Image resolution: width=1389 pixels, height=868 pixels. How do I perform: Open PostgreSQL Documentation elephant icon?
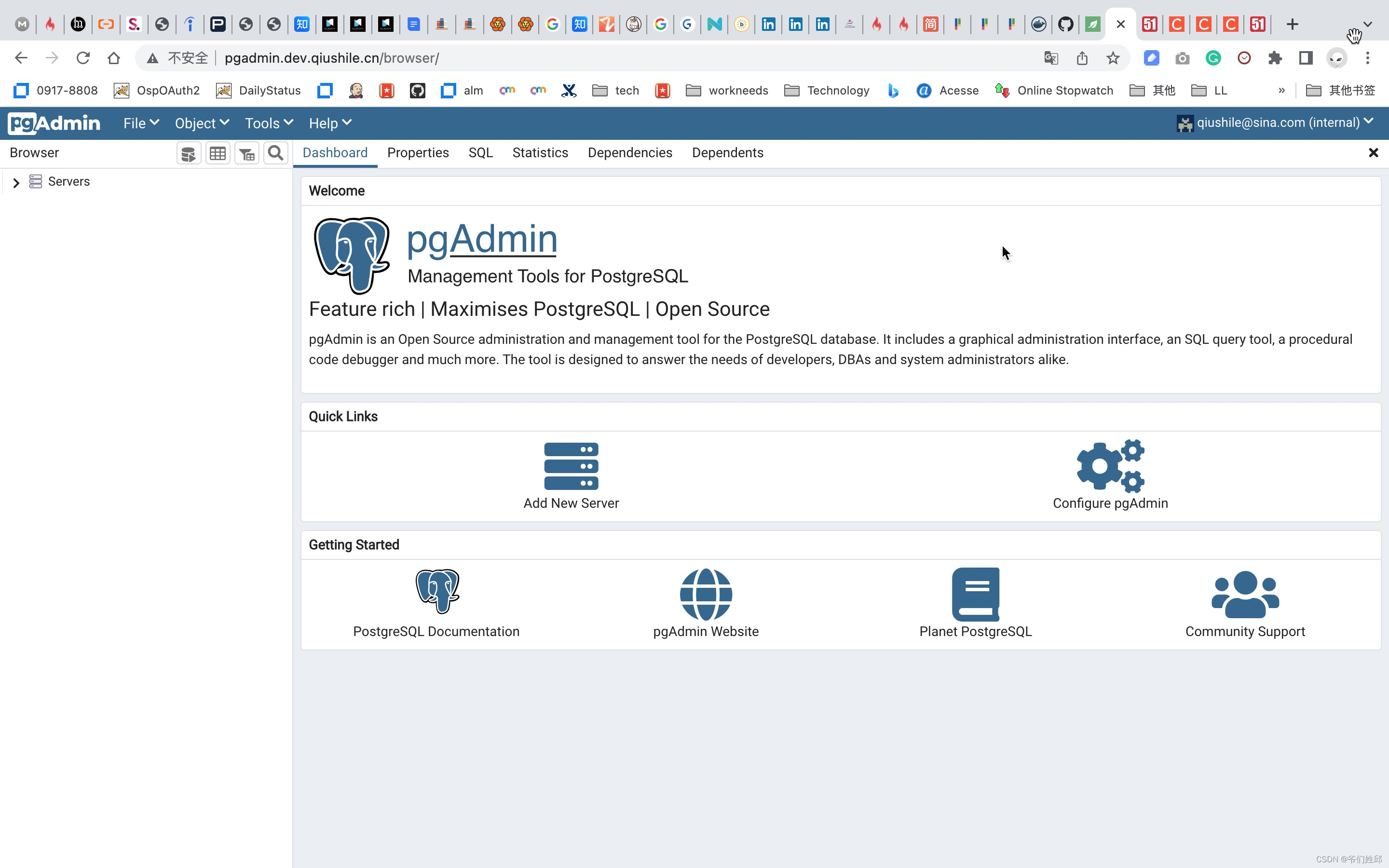437,591
